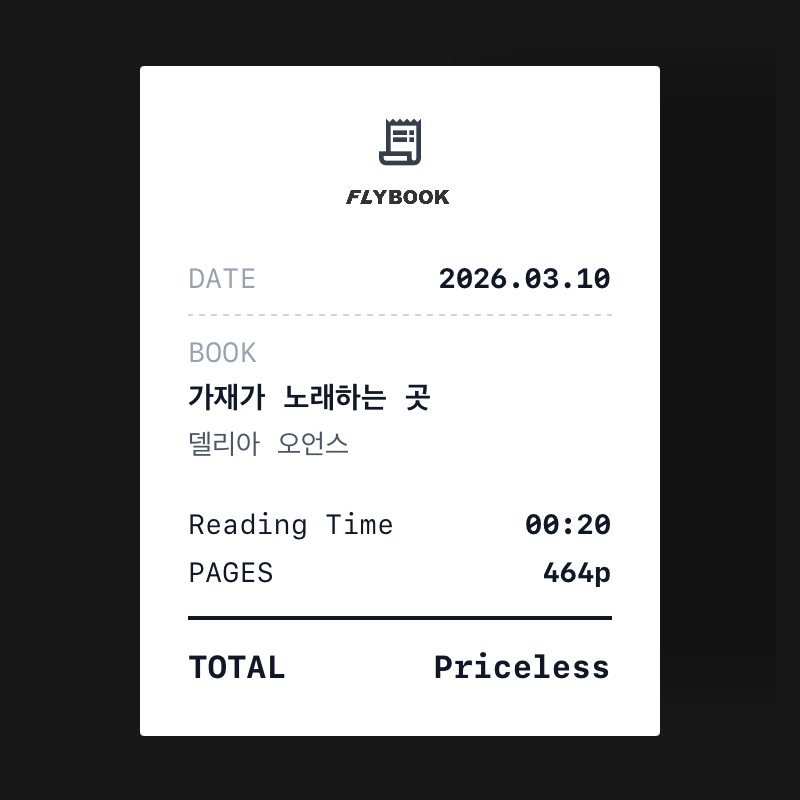Click the dark background left of the card

click(70, 400)
